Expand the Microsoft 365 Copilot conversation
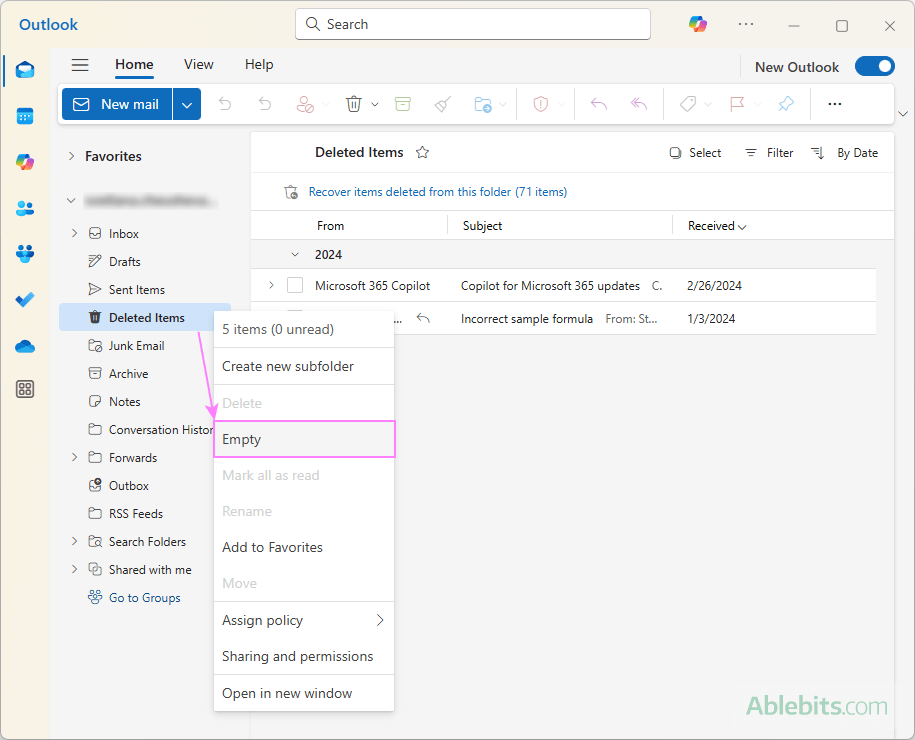 point(271,285)
